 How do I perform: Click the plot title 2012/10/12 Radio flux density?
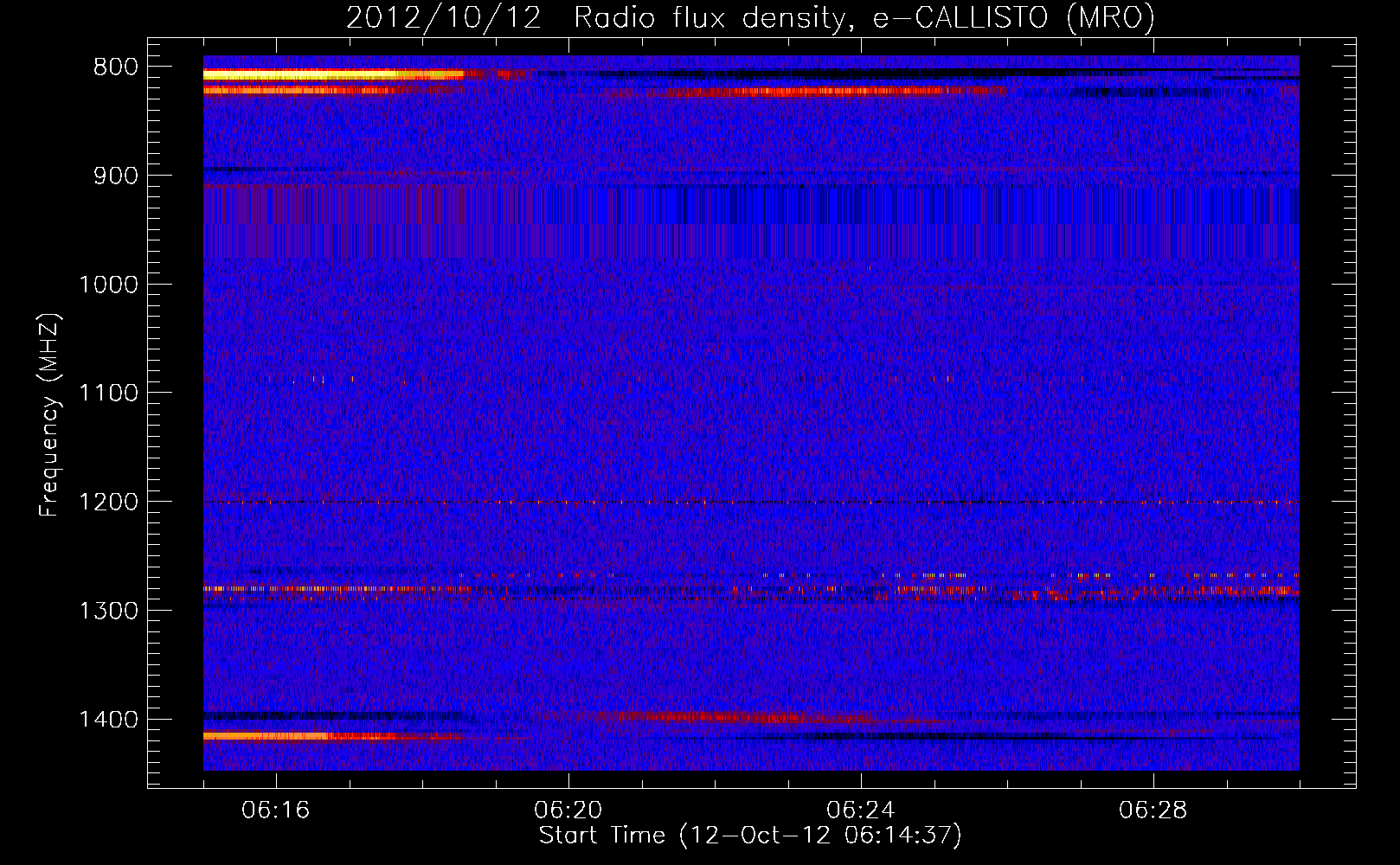click(750, 17)
